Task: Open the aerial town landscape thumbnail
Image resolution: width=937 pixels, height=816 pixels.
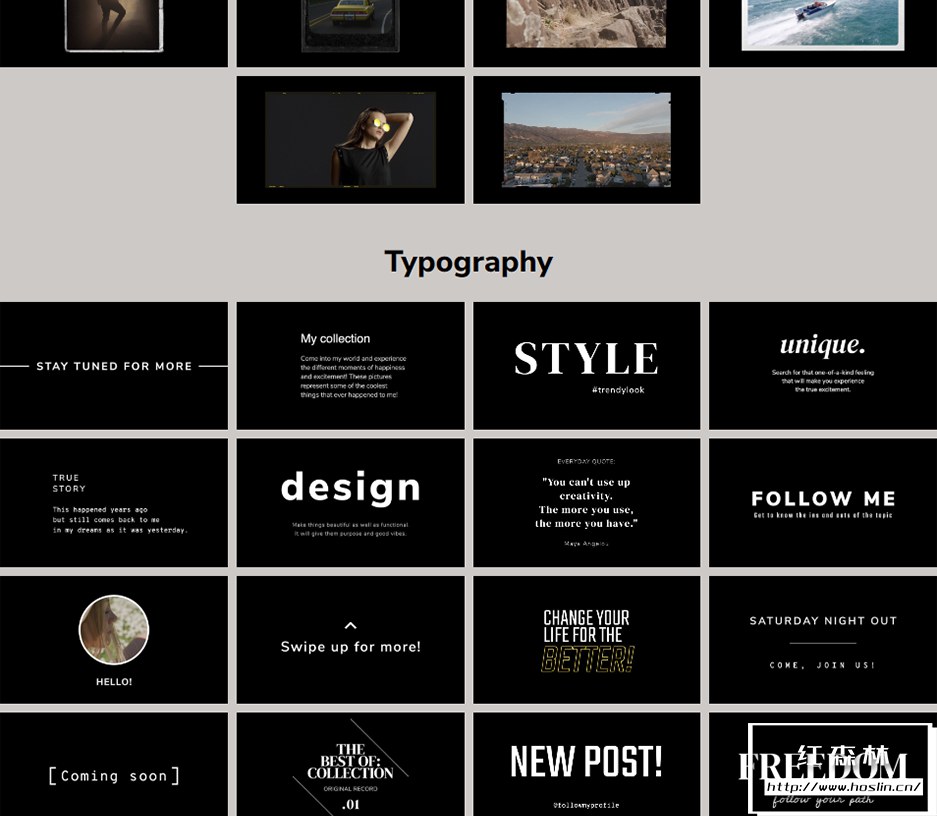Action: [x=586, y=140]
